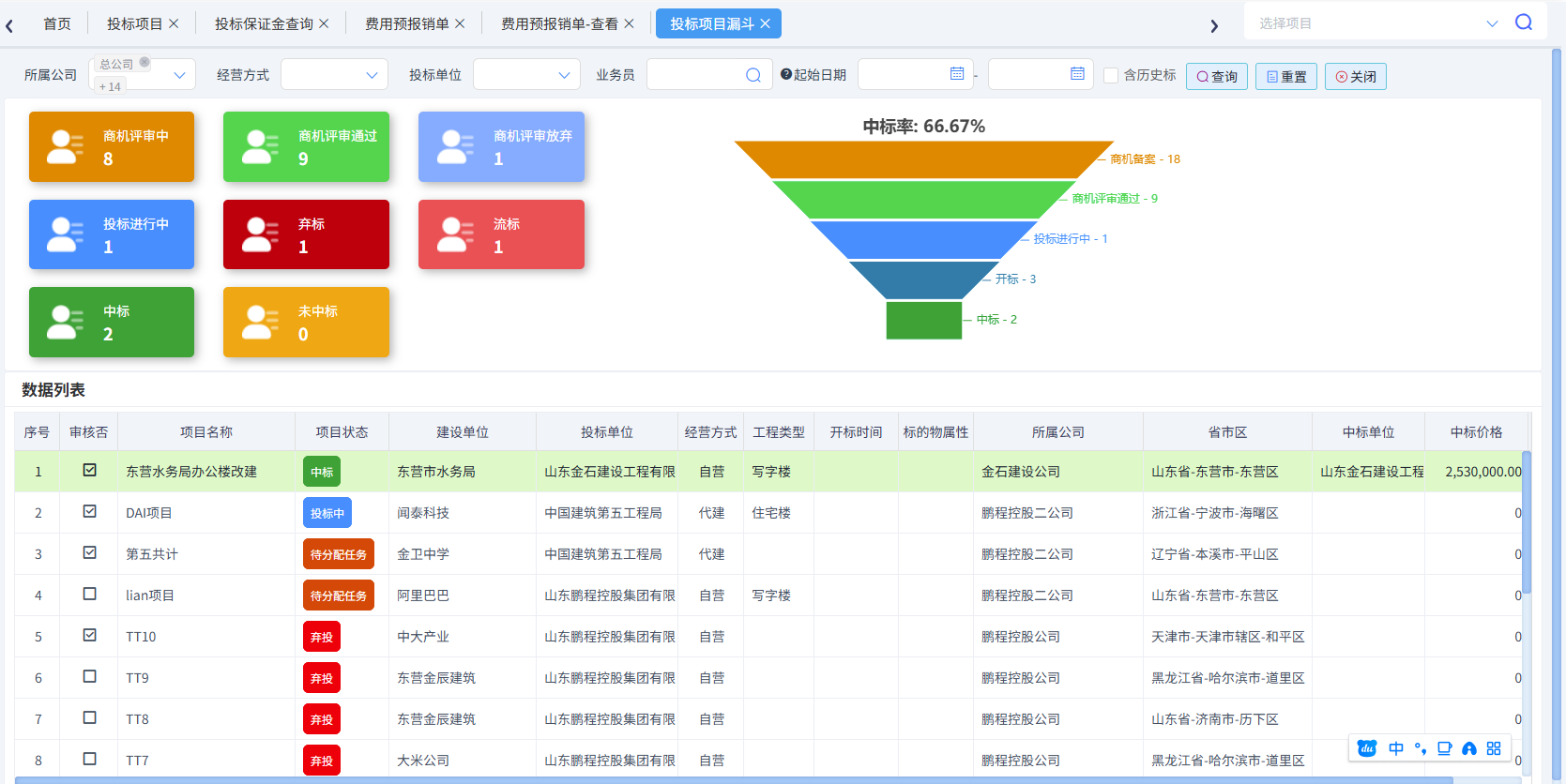Close the 投标项目漏斗 tab
This screenshot has width=1566, height=784.
point(765,23)
